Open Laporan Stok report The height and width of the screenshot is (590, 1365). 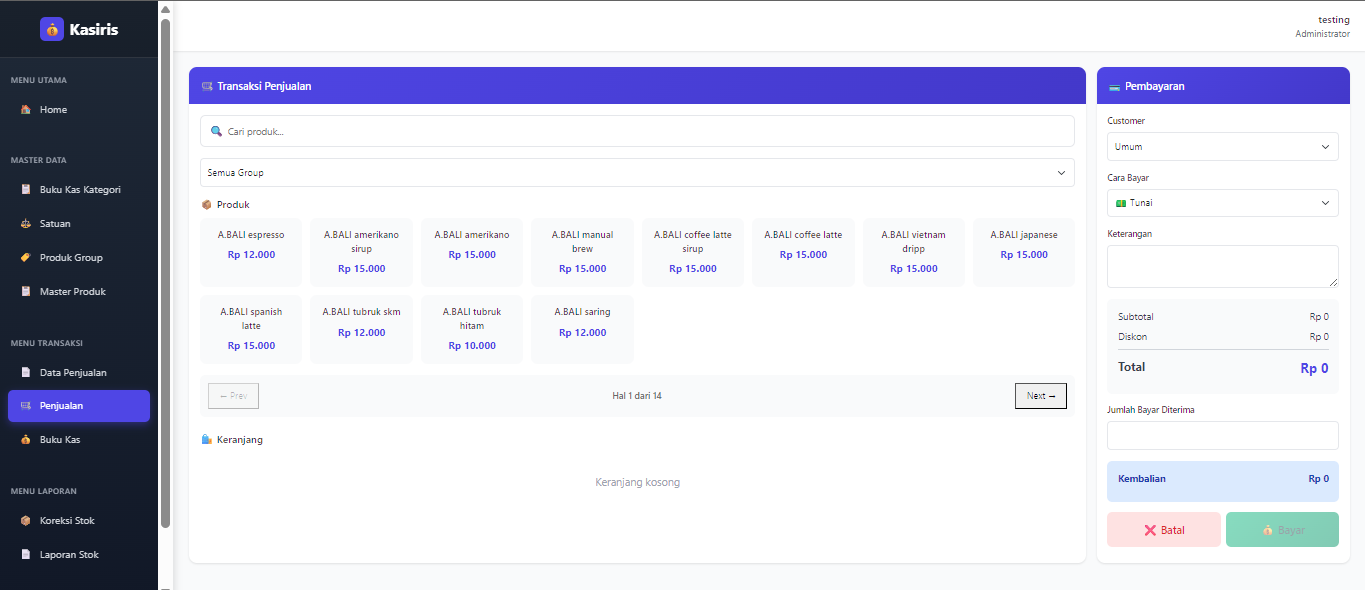coord(79,555)
